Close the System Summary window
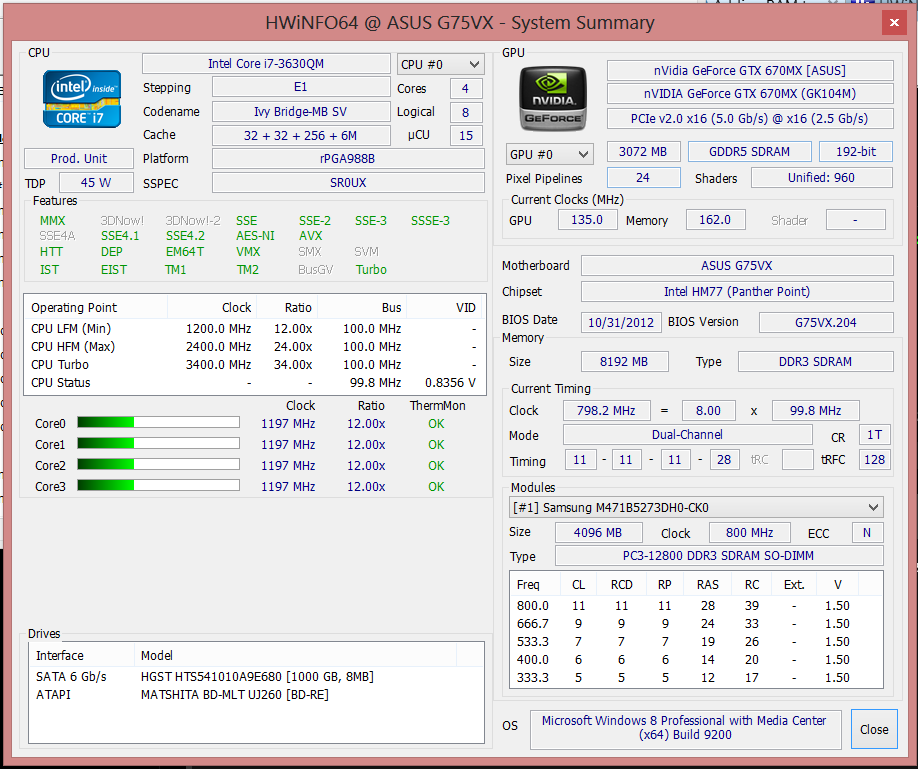The height and width of the screenshot is (769, 918). click(x=894, y=22)
